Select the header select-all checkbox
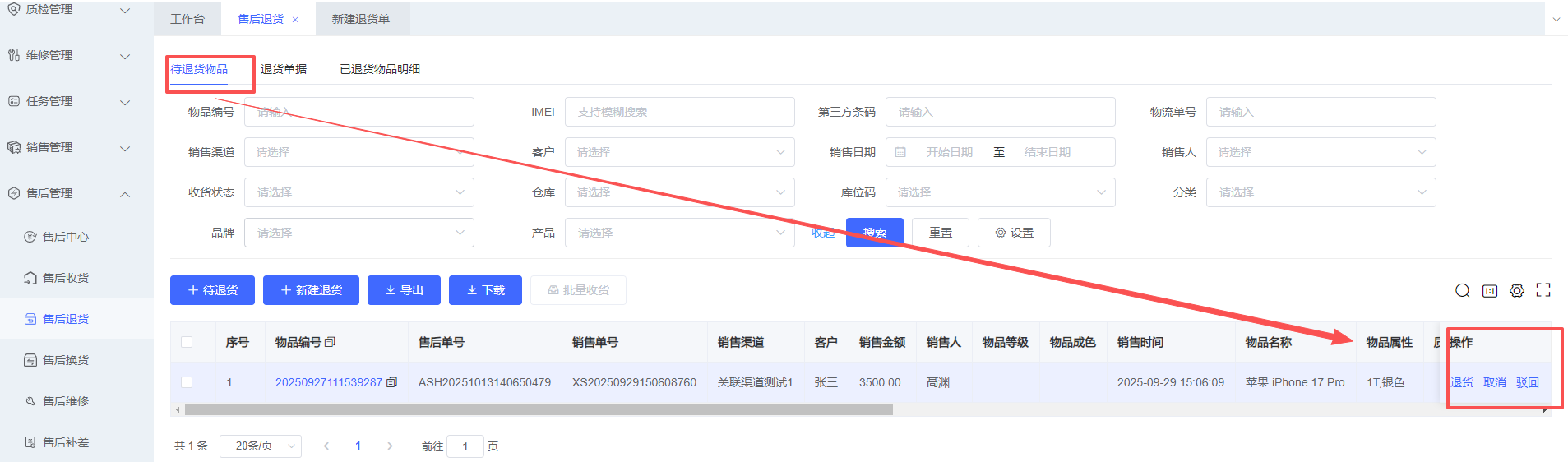Image resolution: width=1568 pixels, height=462 pixels. pyautogui.click(x=187, y=342)
